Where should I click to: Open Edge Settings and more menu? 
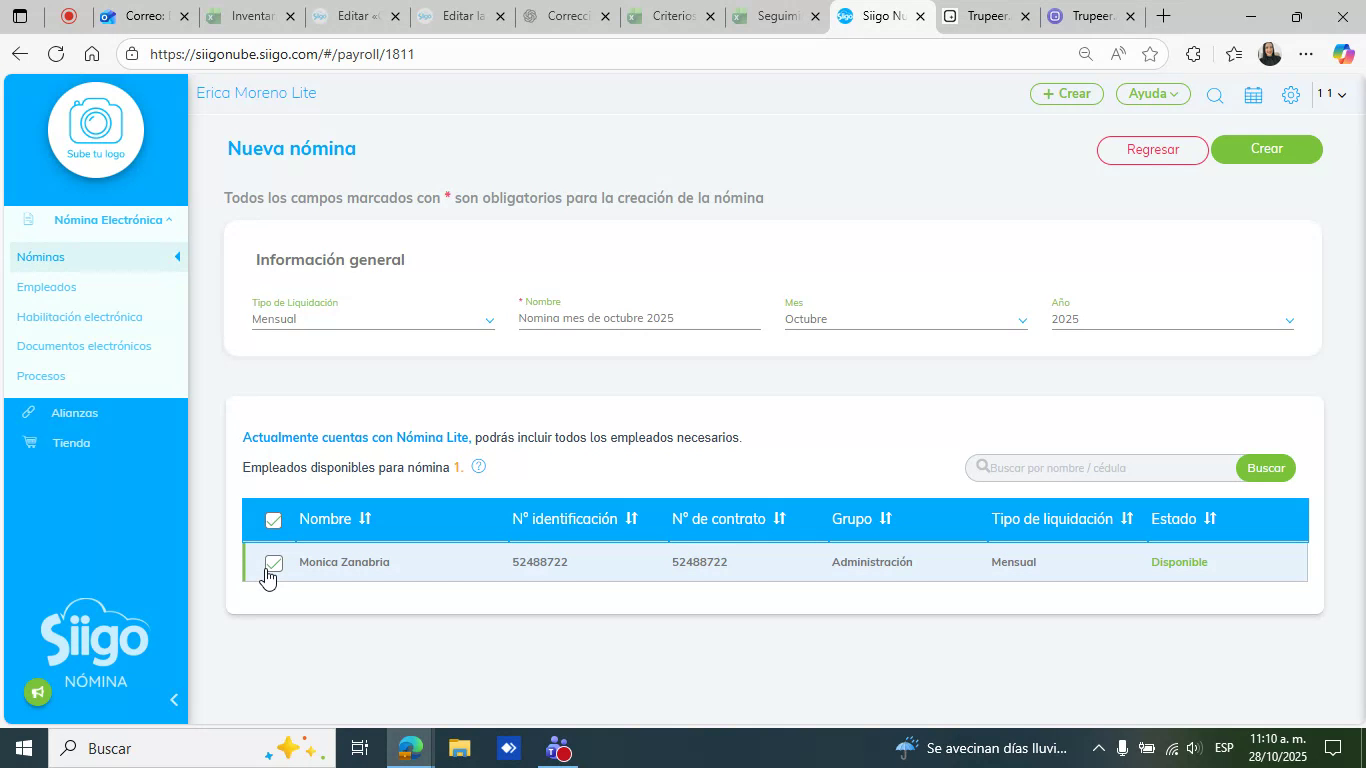click(1306, 54)
